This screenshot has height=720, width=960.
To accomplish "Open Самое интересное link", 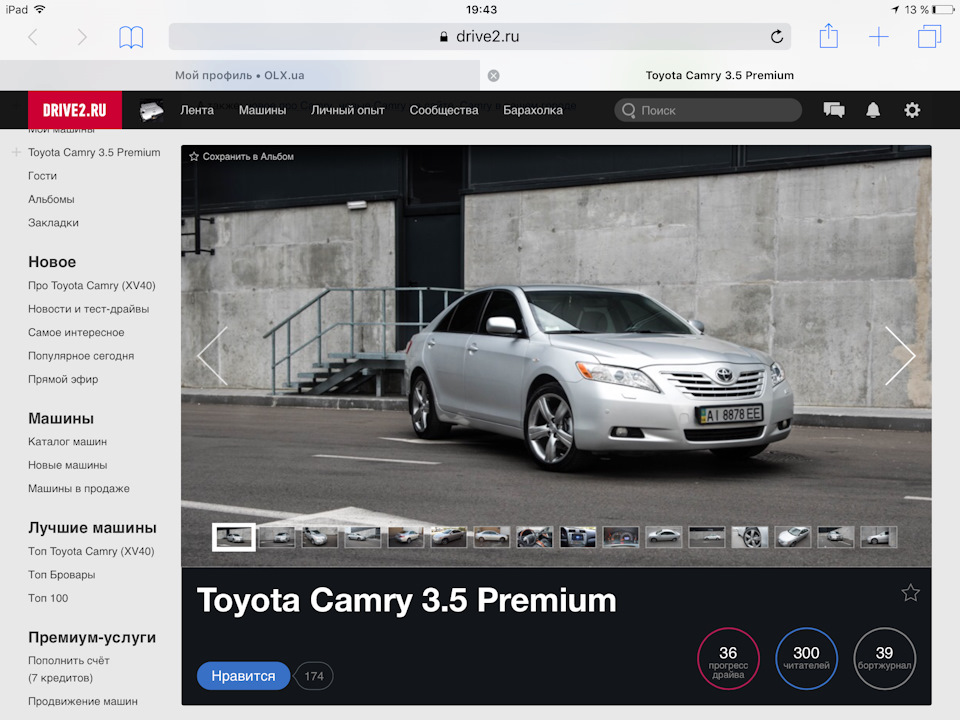I will tap(76, 332).
